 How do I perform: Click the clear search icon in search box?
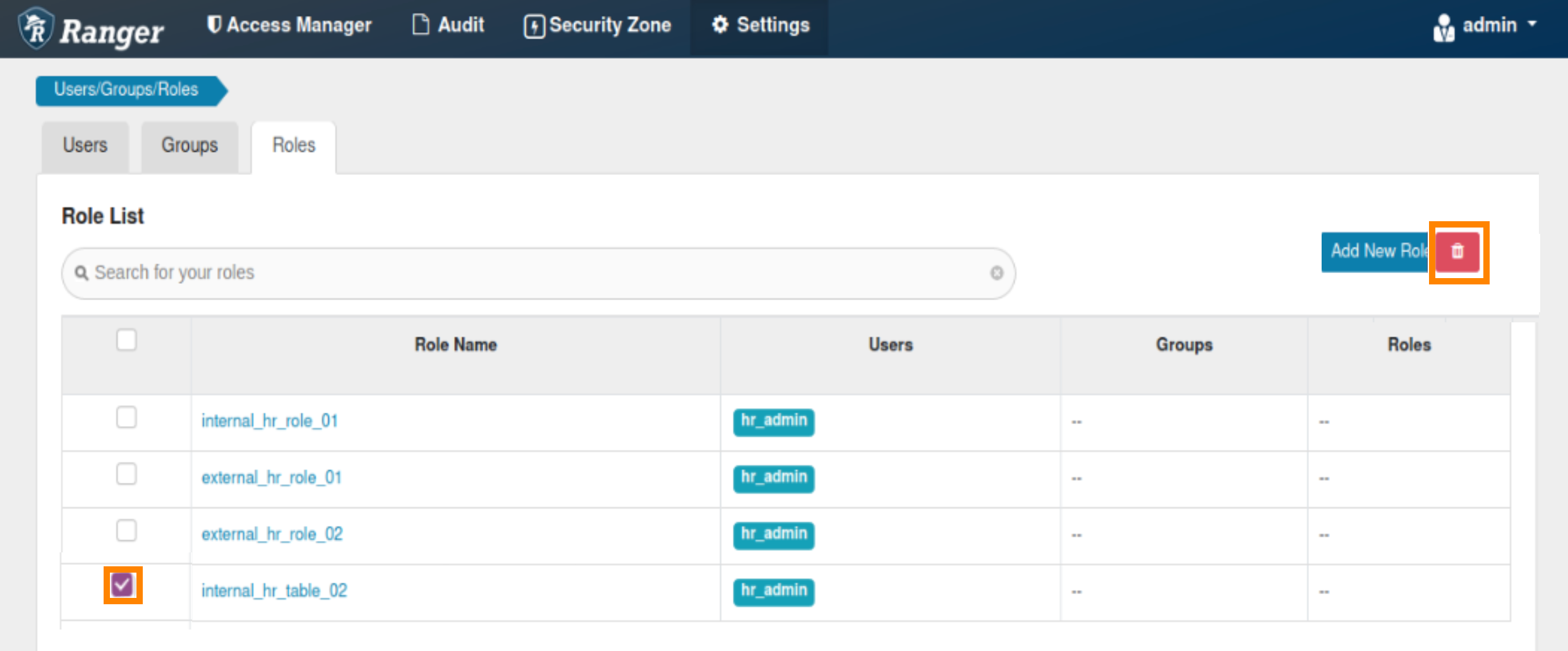(996, 273)
